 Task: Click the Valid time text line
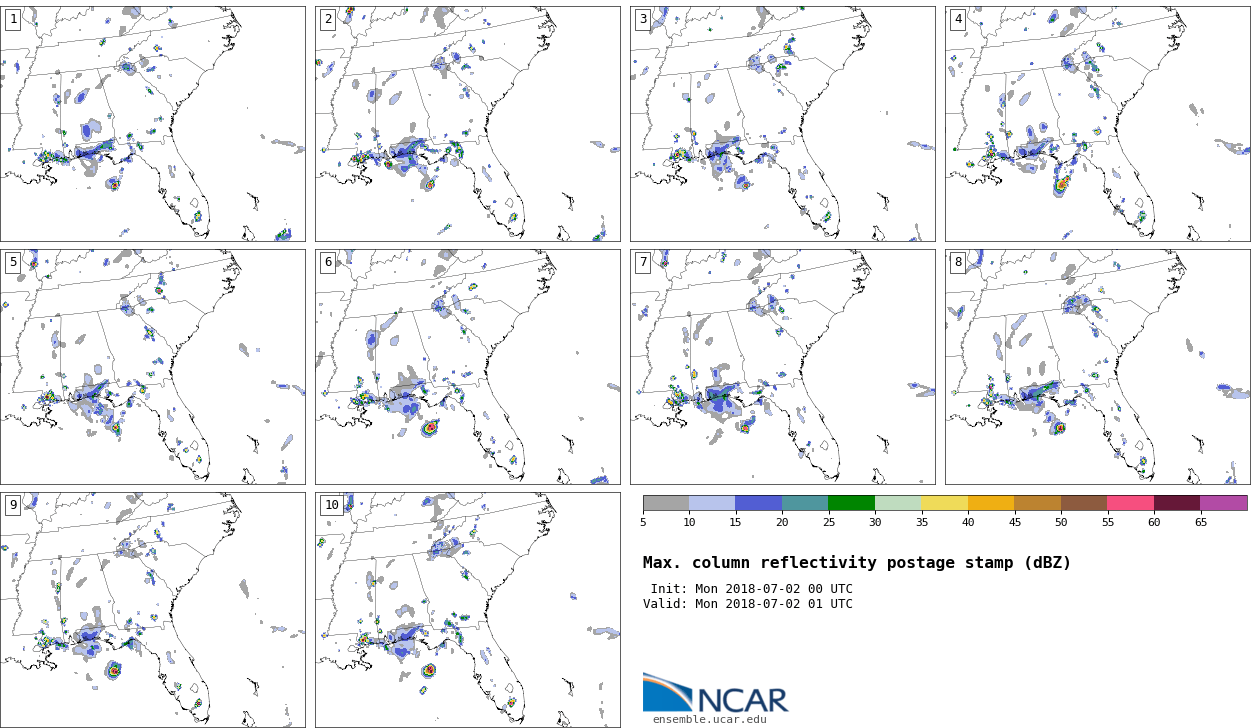[748, 604]
